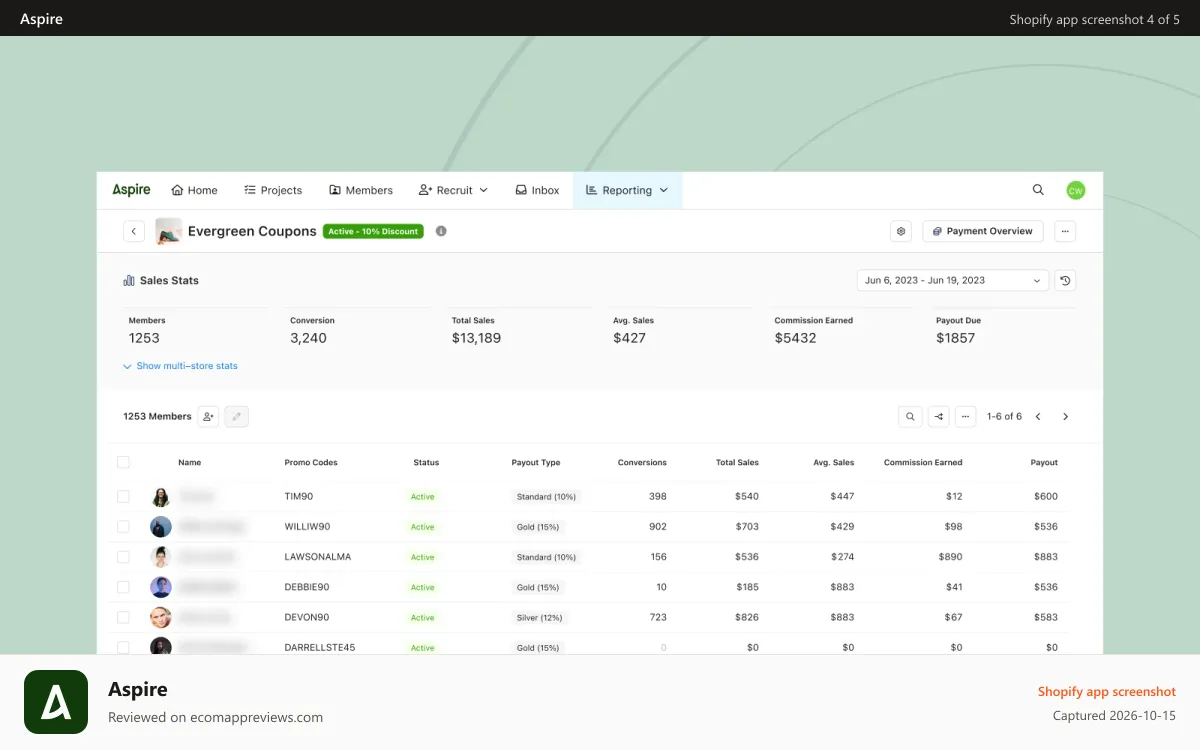Click Total Sales stat $13,189
The height and width of the screenshot is (750, 1200).
pos(476,338)
